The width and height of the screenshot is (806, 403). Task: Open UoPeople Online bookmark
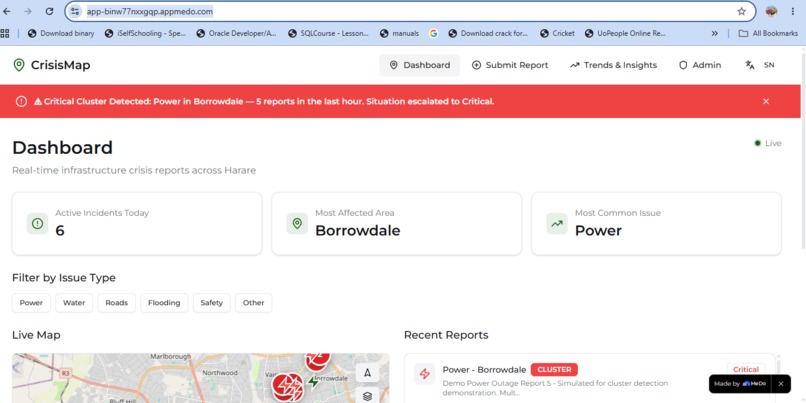626,33
